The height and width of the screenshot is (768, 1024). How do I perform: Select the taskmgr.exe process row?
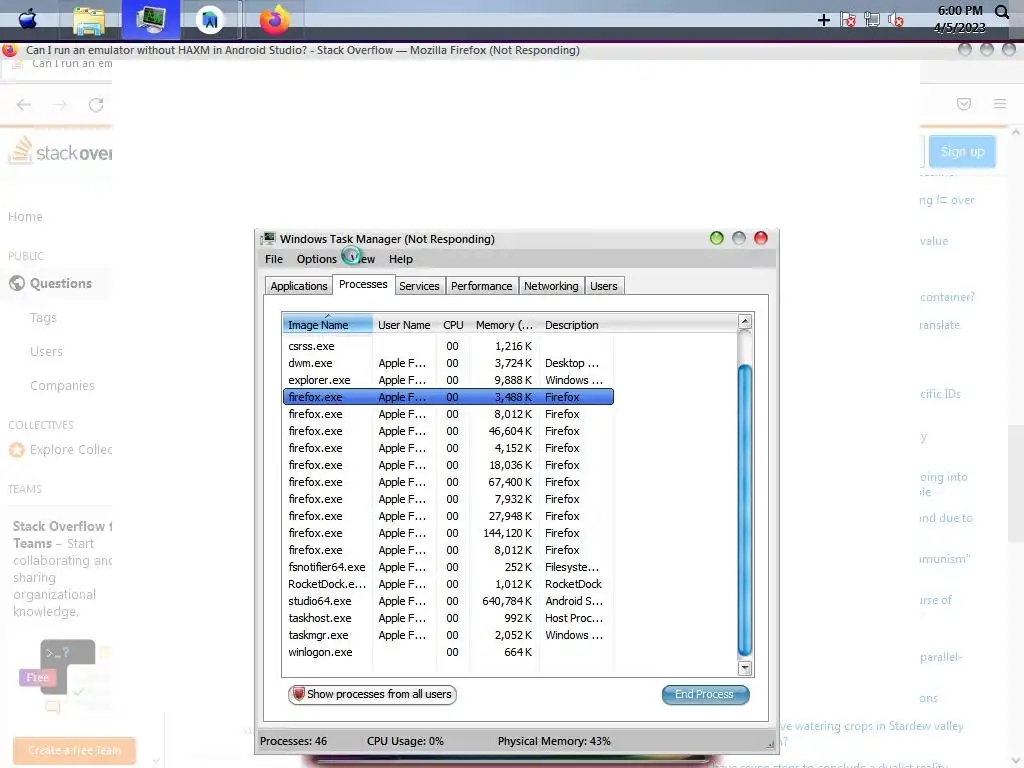(x=448, y=635)
